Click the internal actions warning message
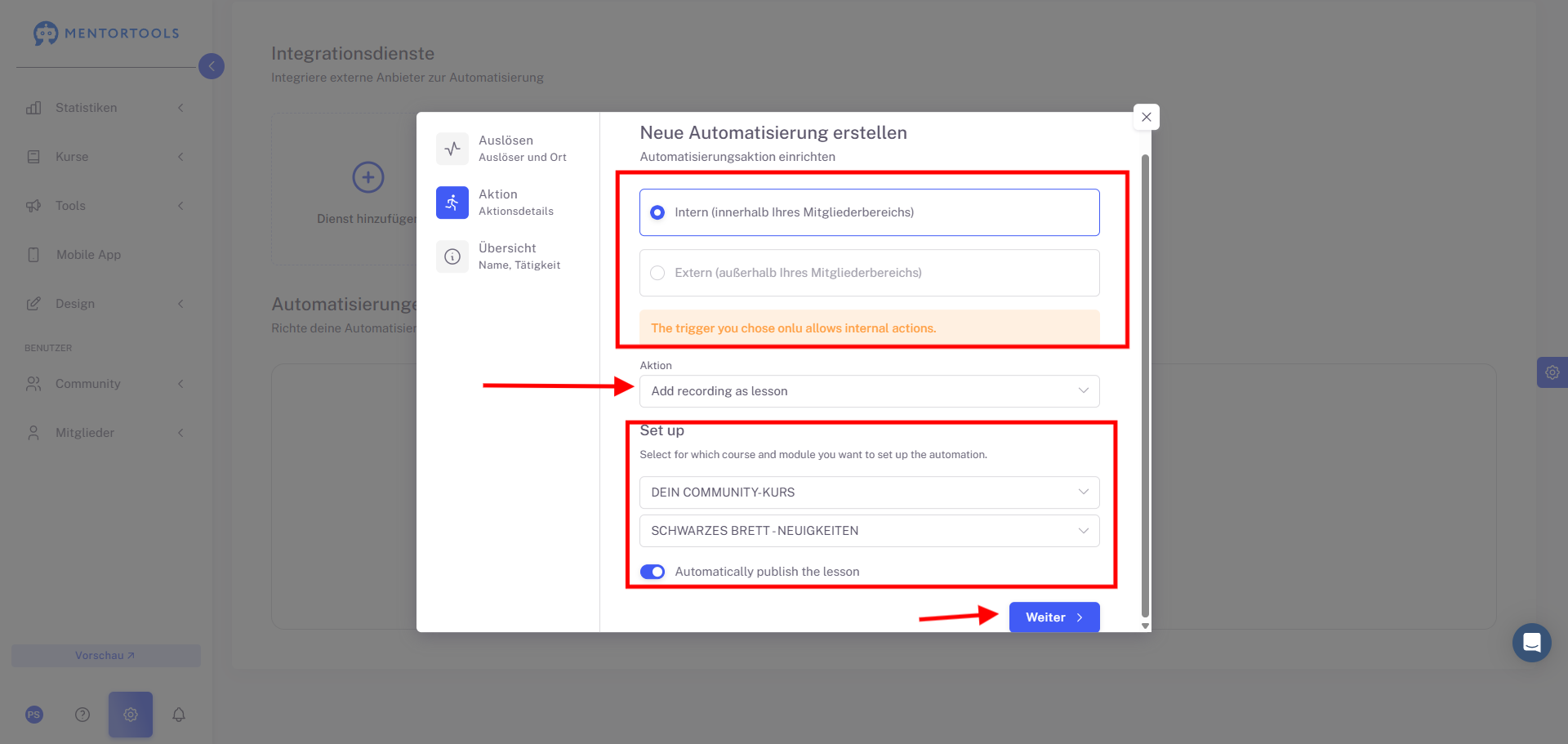 pos(870,328)
